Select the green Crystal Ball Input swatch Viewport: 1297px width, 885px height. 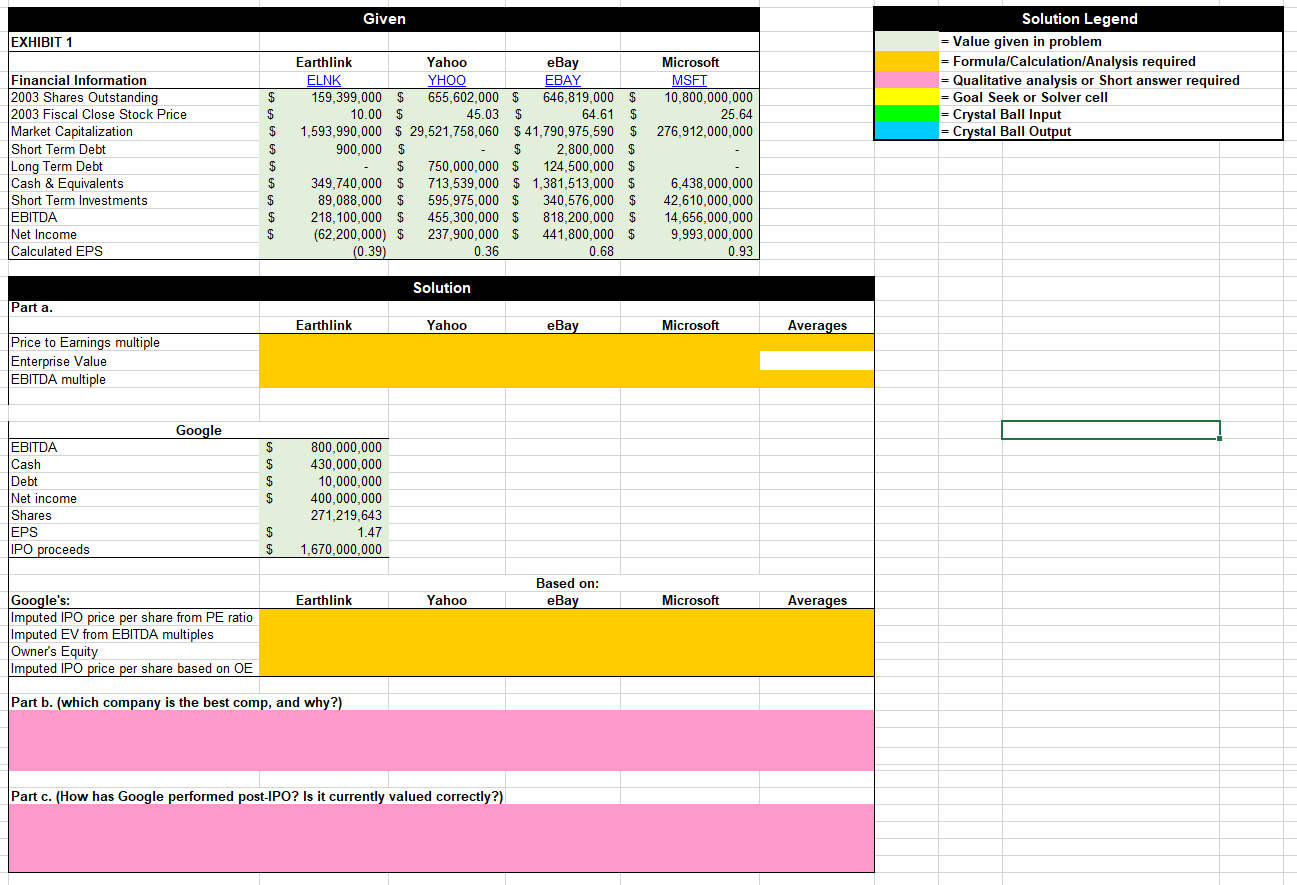pyautogui.click(x=907, y=114)
